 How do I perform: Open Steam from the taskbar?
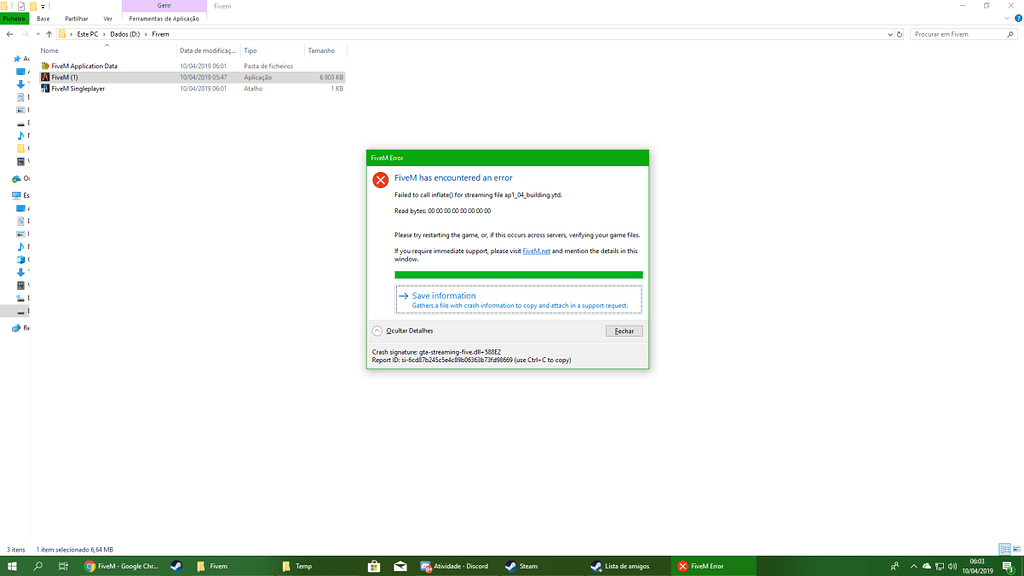pyautogui.click(x=524, y=565)
